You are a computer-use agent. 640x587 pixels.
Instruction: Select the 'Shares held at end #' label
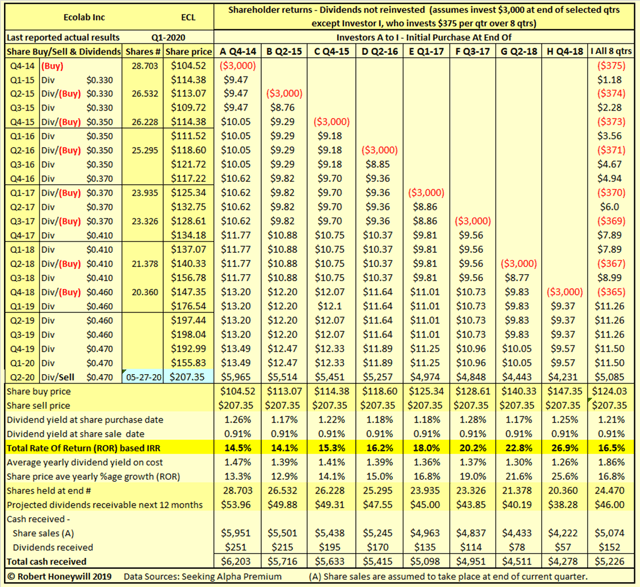(x=49, y=491)
